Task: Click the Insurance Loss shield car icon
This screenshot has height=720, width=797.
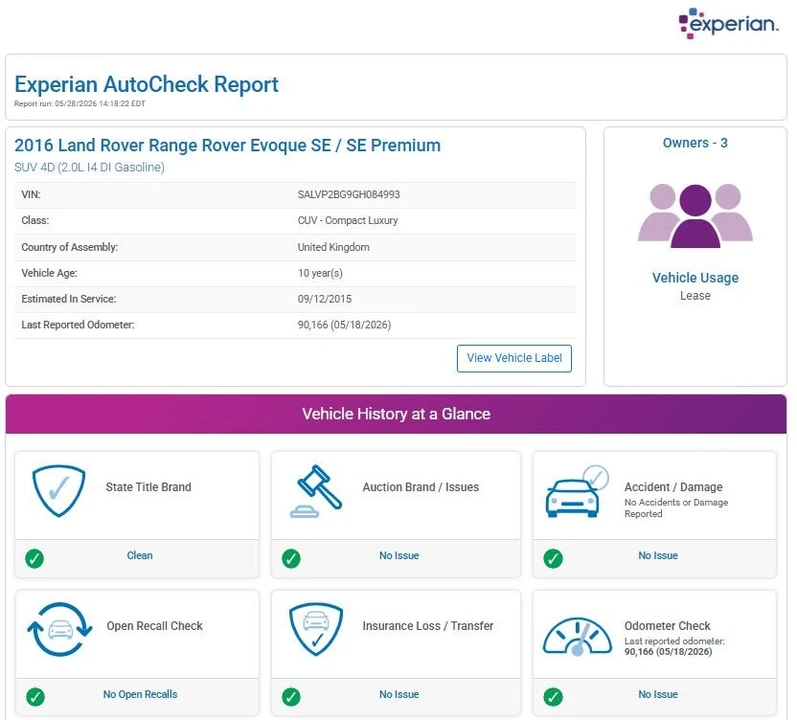Action: (316, 630)
